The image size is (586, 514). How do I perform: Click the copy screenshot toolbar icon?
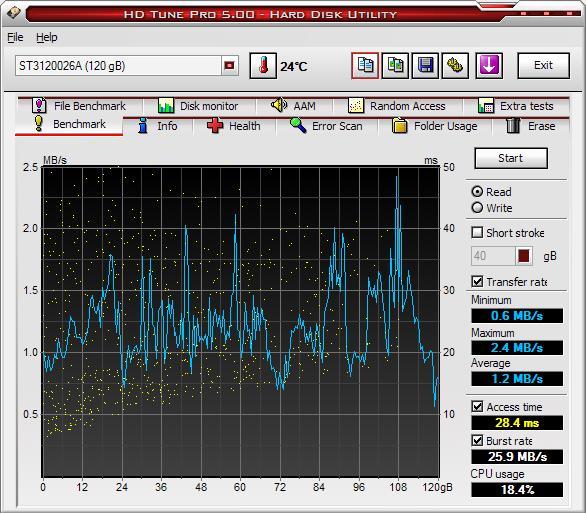coord(395,66)
